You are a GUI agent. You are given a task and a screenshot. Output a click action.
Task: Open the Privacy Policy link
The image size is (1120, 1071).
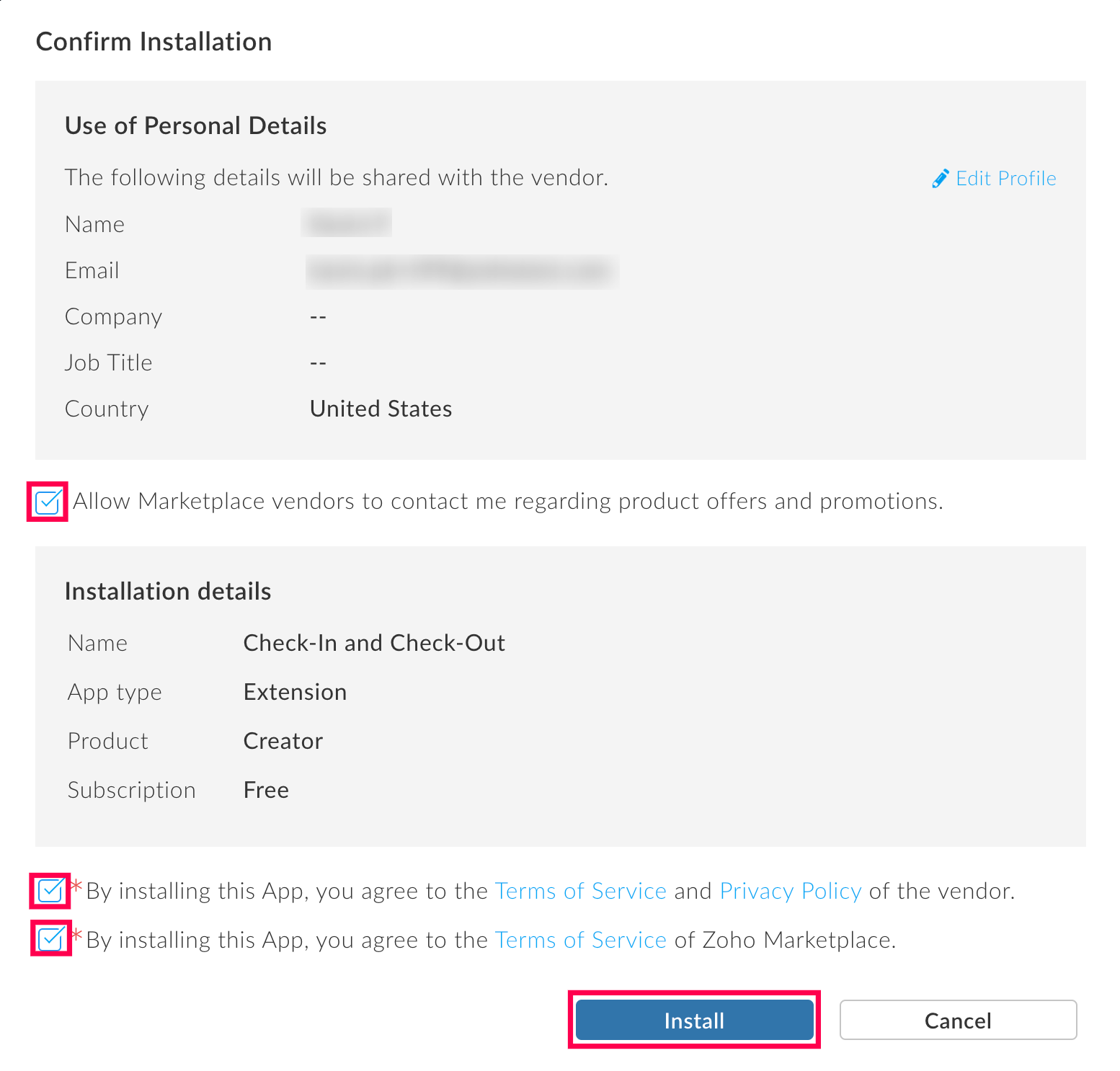790,892
